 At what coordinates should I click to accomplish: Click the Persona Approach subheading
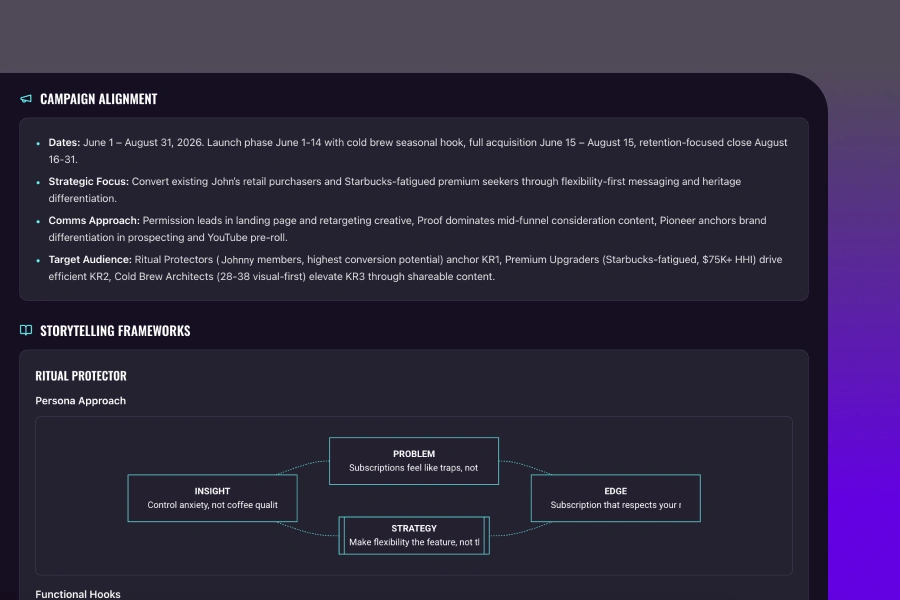click(x=81, y=401)
